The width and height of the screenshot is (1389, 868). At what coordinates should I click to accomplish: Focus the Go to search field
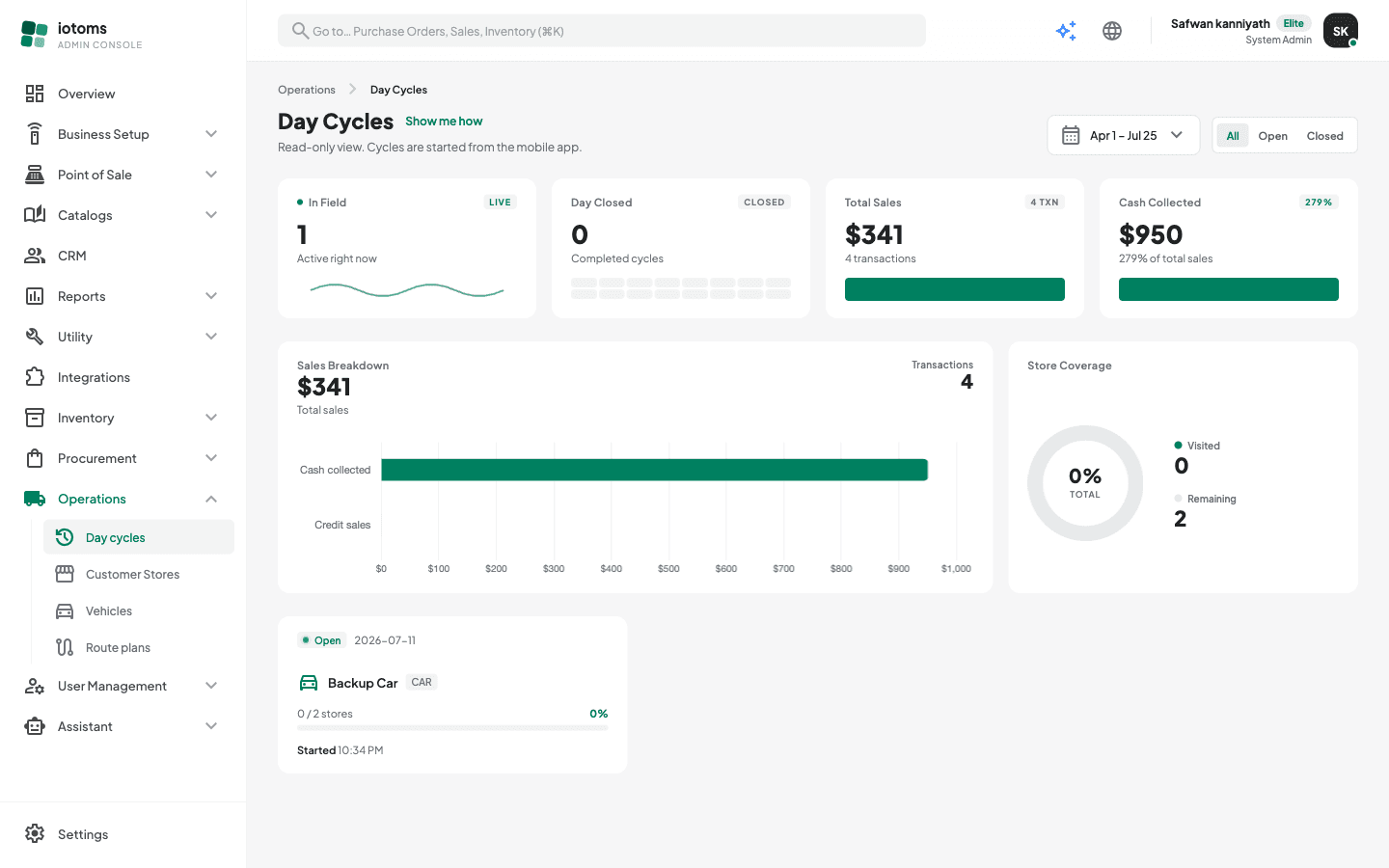click(602, 31)
